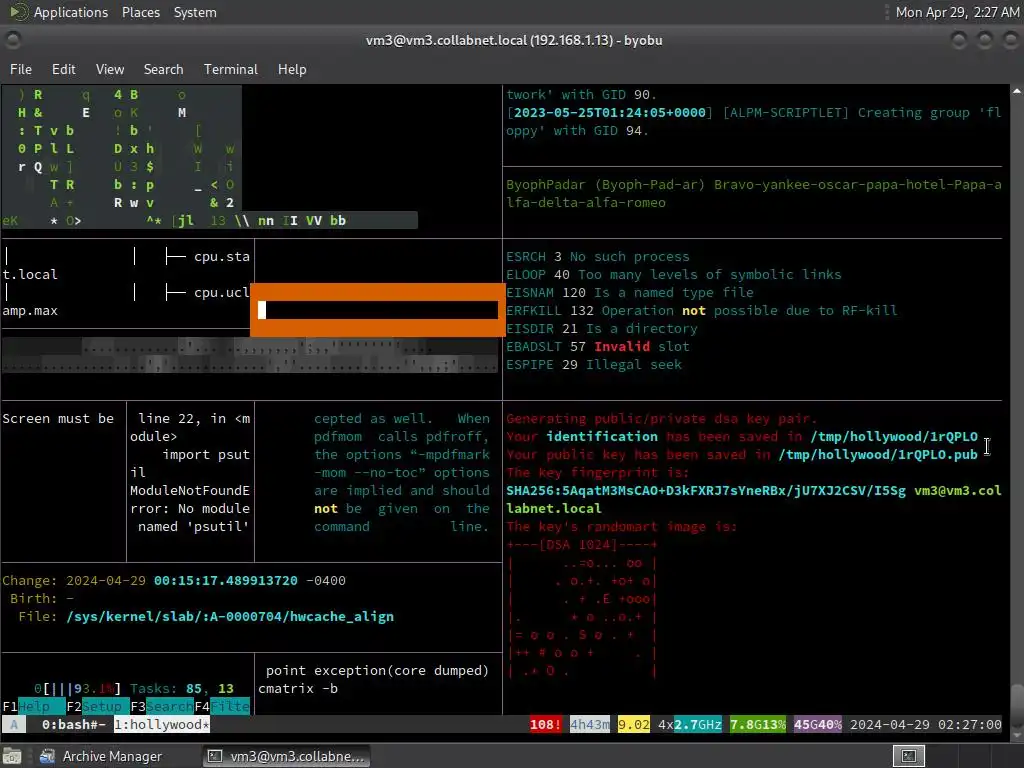The image size is (1024, 768).
Task: Select the vm3@vm3.collabne... taskbar button
Action: point(287,756)
